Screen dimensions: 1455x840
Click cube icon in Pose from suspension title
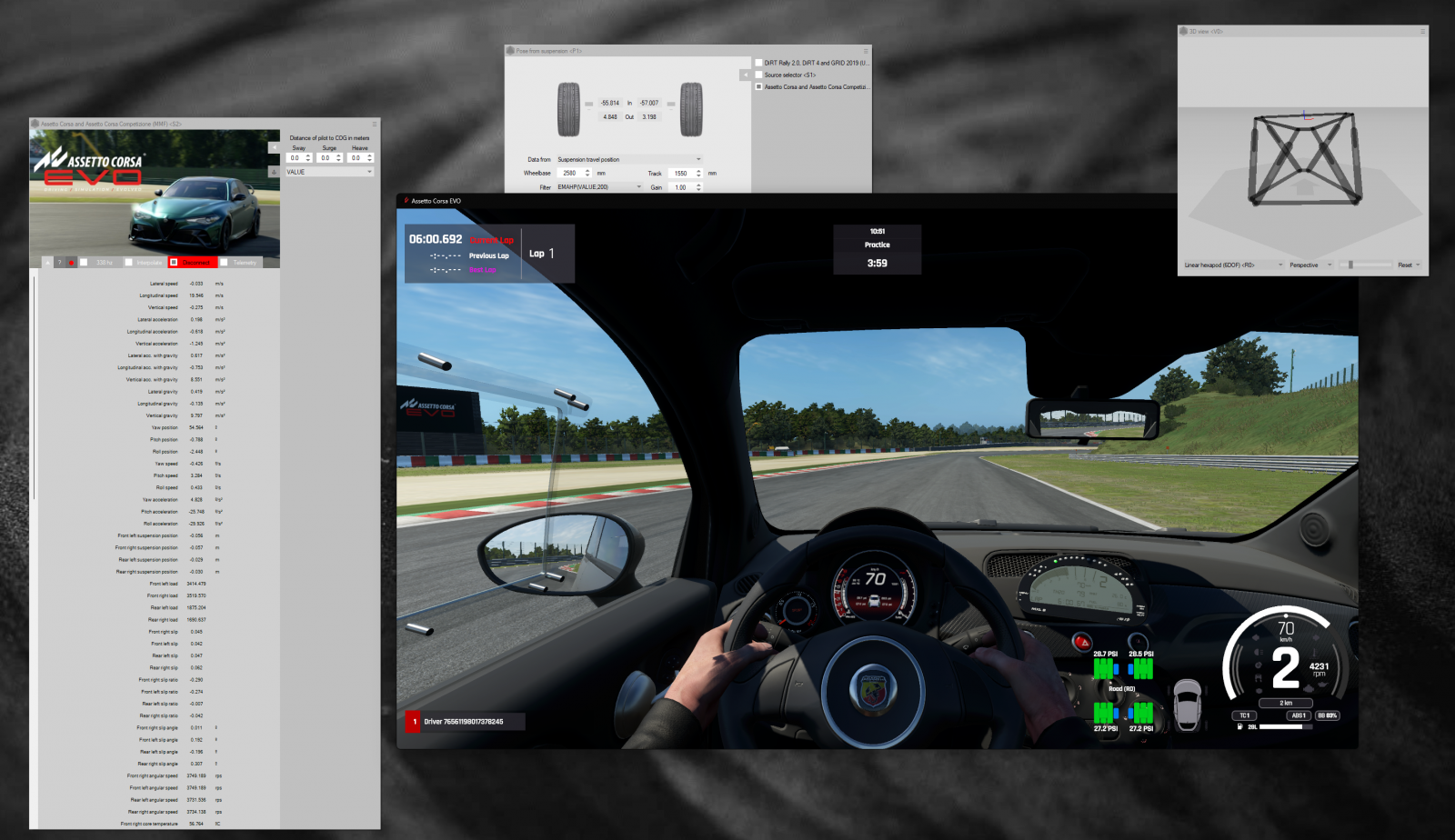coord(510,51)
